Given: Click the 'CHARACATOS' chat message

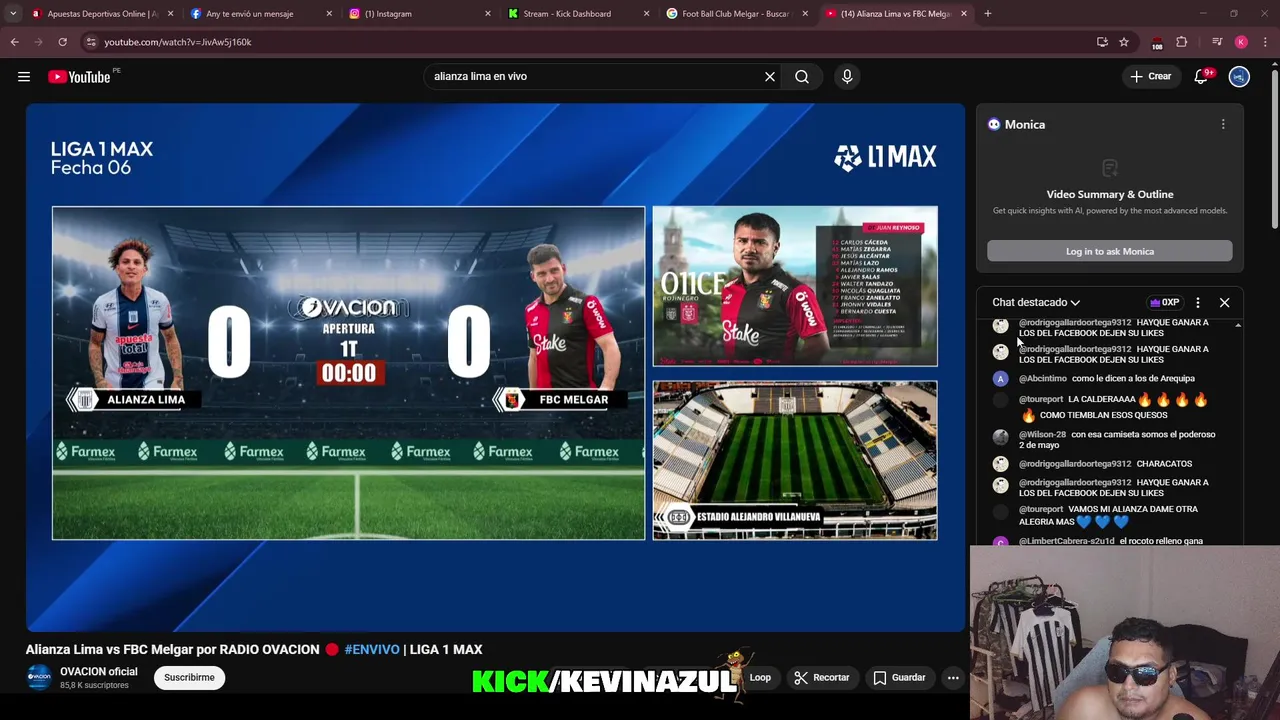Looking at the screenshot, I should pos(1164,463).
